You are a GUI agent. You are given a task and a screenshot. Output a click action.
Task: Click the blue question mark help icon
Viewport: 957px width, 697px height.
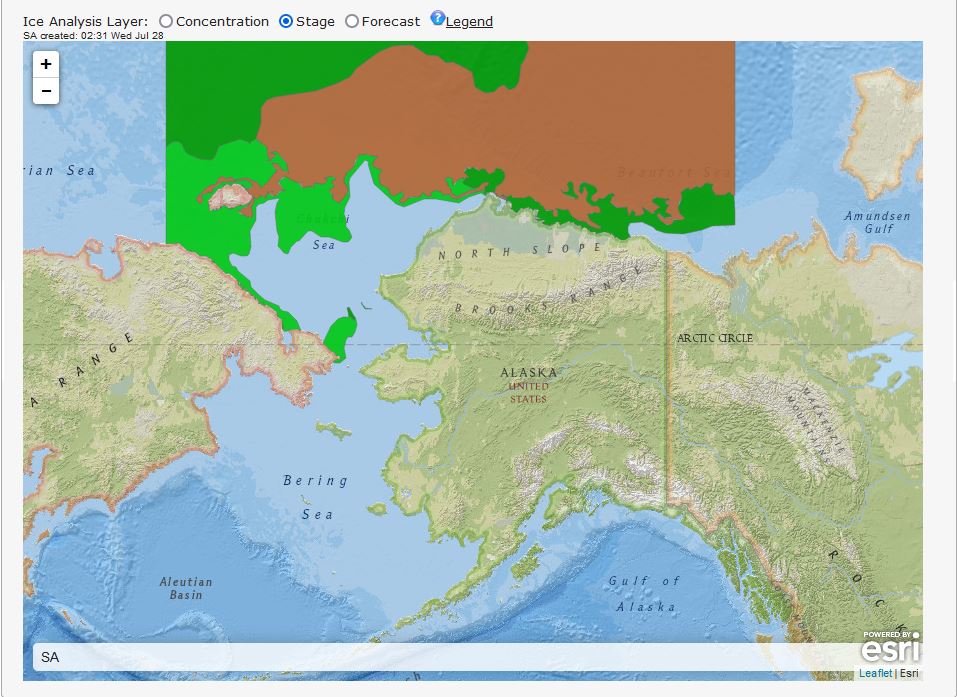437,18
